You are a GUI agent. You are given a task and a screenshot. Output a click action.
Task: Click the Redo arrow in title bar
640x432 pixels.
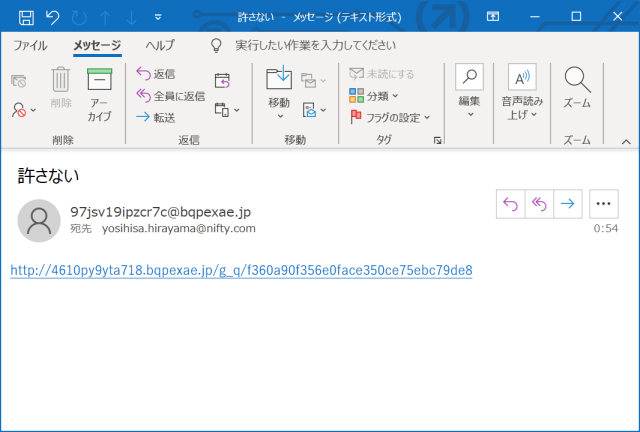[x=79, y=17]
